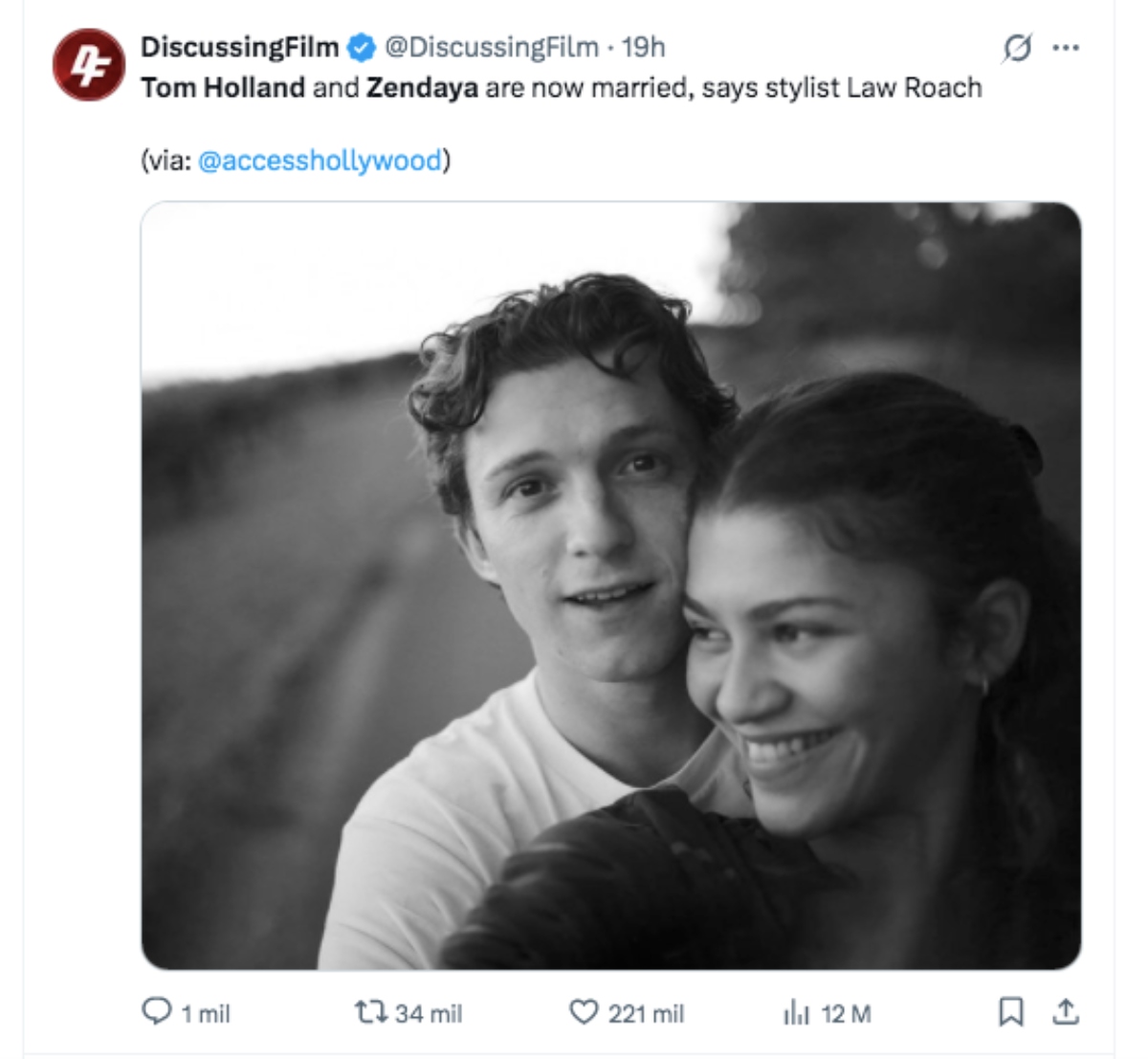1148x1059 pixels.
Task: Click the 12 M views count
Action: [x=848, y=1013]
